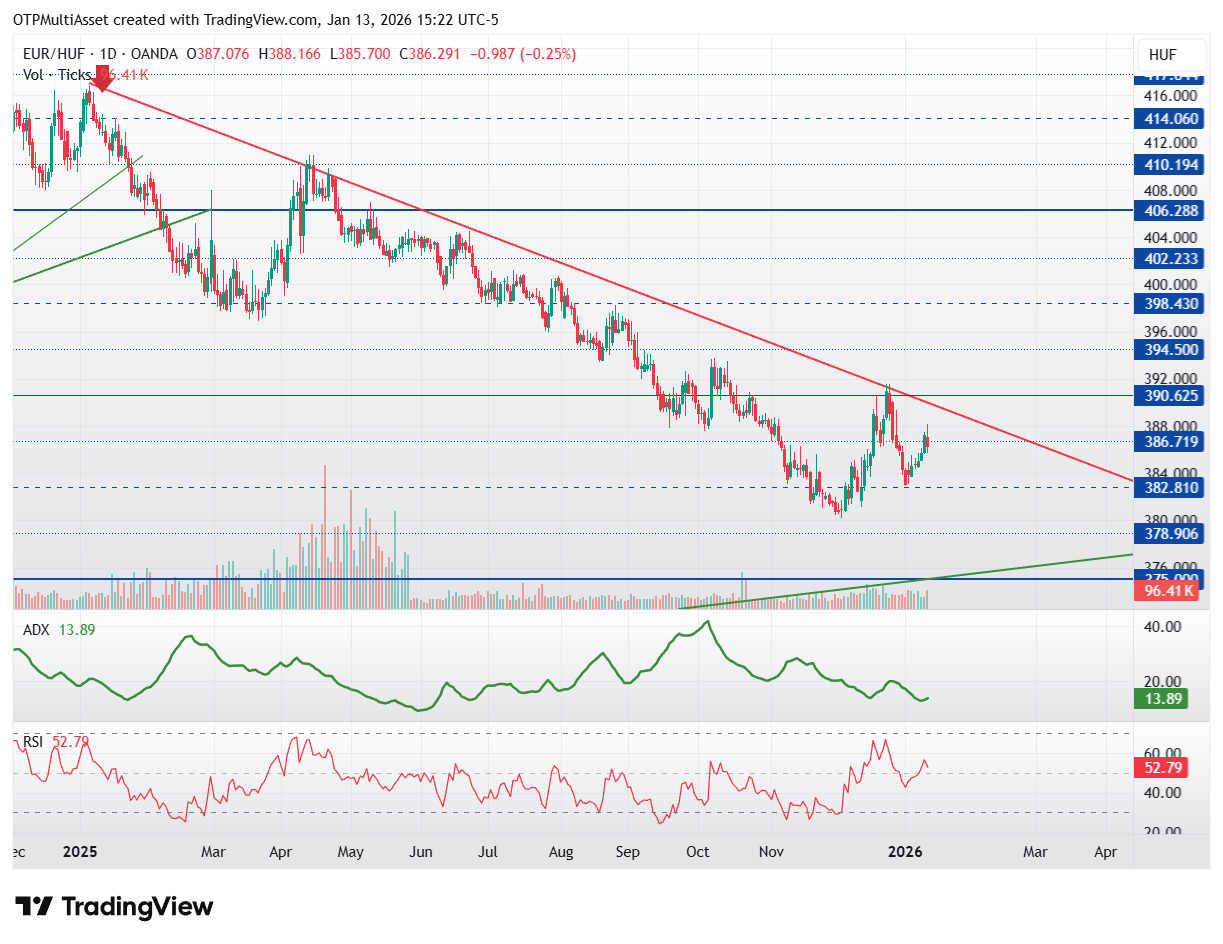Click the Aug label on time axis
Image resolution: width=1223 pixels, height=944 pixels.
(x=561, y=852)
